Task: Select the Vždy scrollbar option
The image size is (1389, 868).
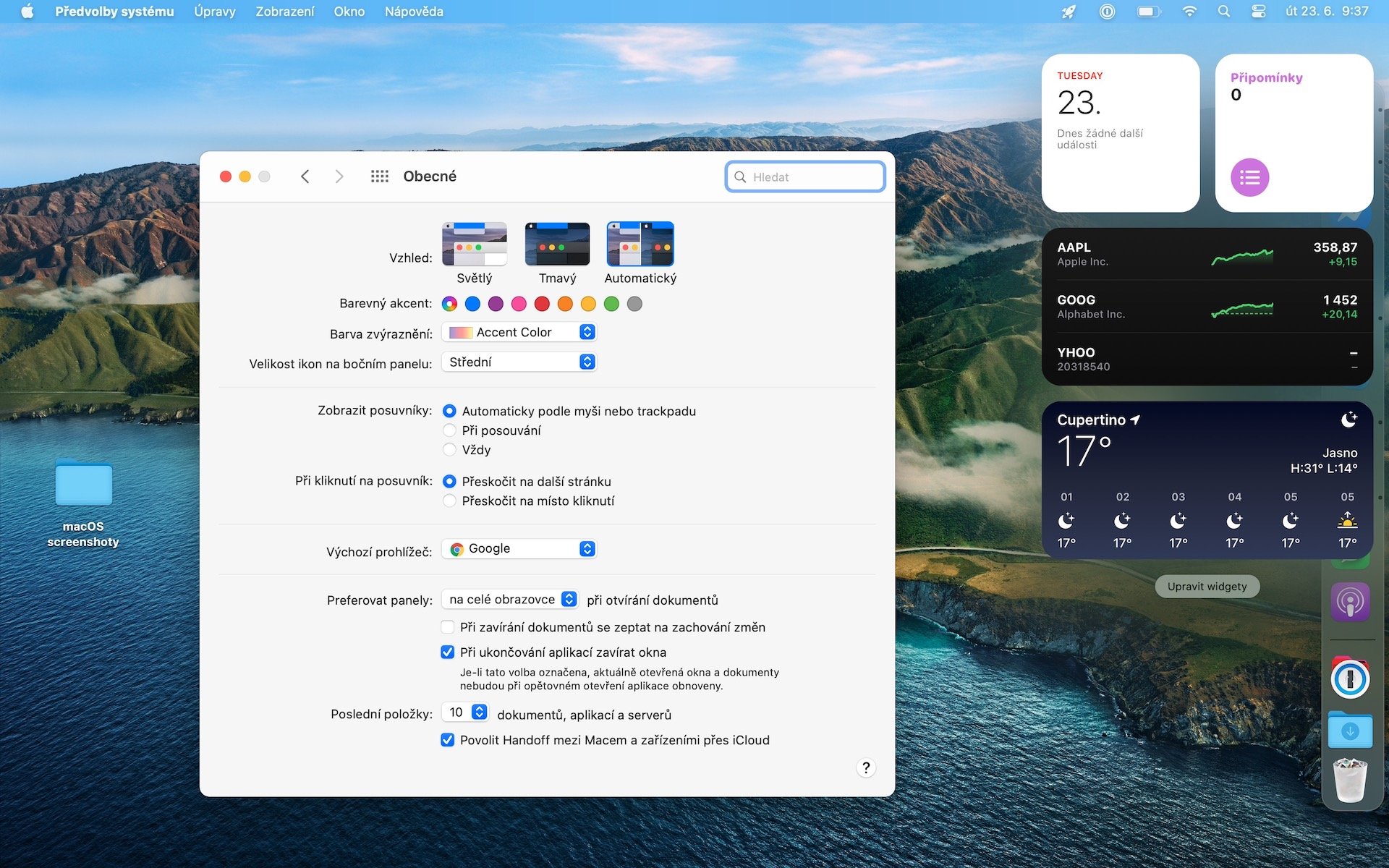Action: (x=449, y=450)
